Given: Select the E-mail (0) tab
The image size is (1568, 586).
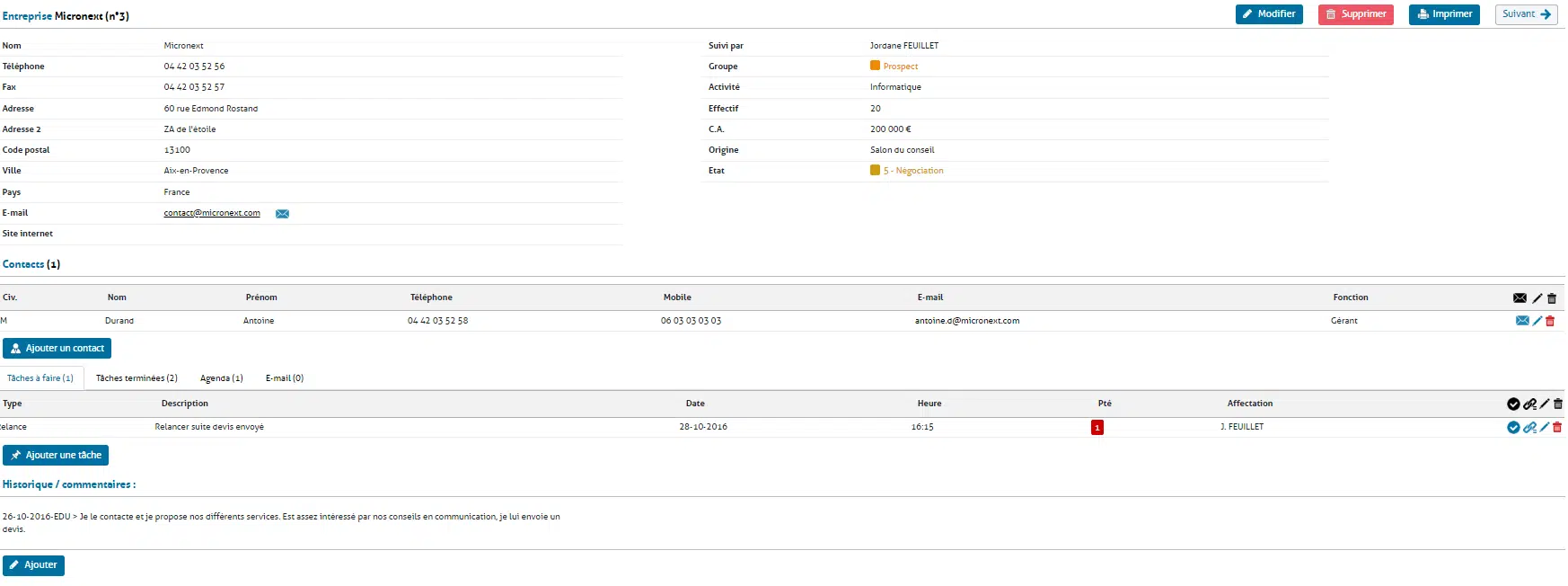Looking at the screenshot, I should click(285, 378).
